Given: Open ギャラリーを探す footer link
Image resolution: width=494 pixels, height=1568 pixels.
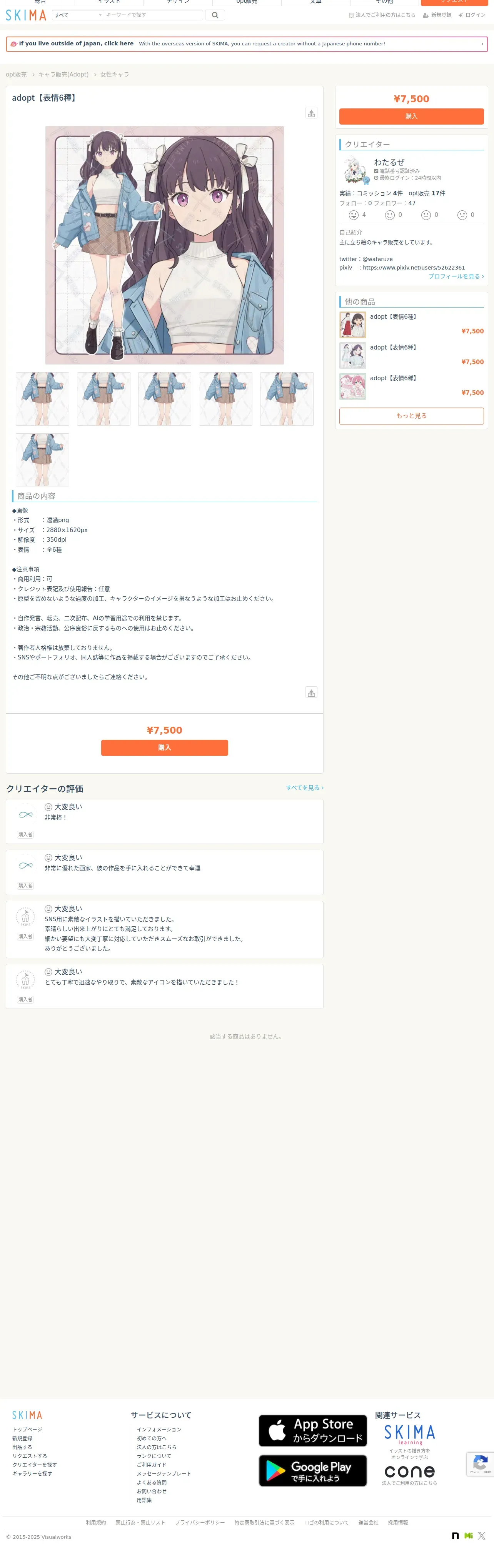Looking at the screenshot, I should point(32,1474).
